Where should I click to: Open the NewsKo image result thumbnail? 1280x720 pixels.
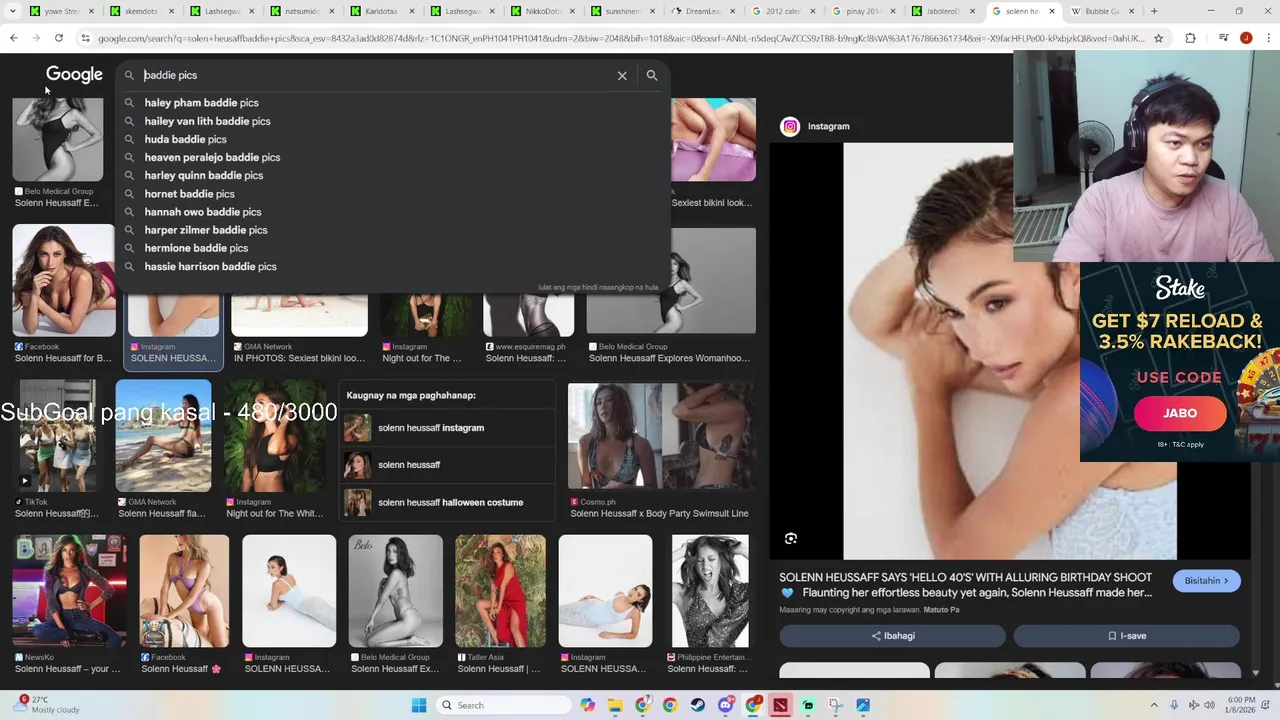pos(69,591)
